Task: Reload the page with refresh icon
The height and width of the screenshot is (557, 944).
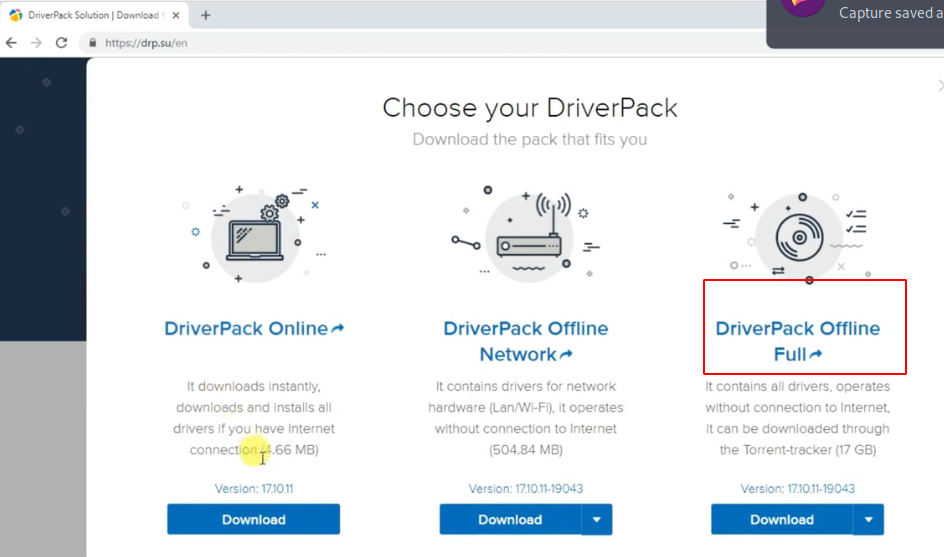Action: [x=61, y=43]
